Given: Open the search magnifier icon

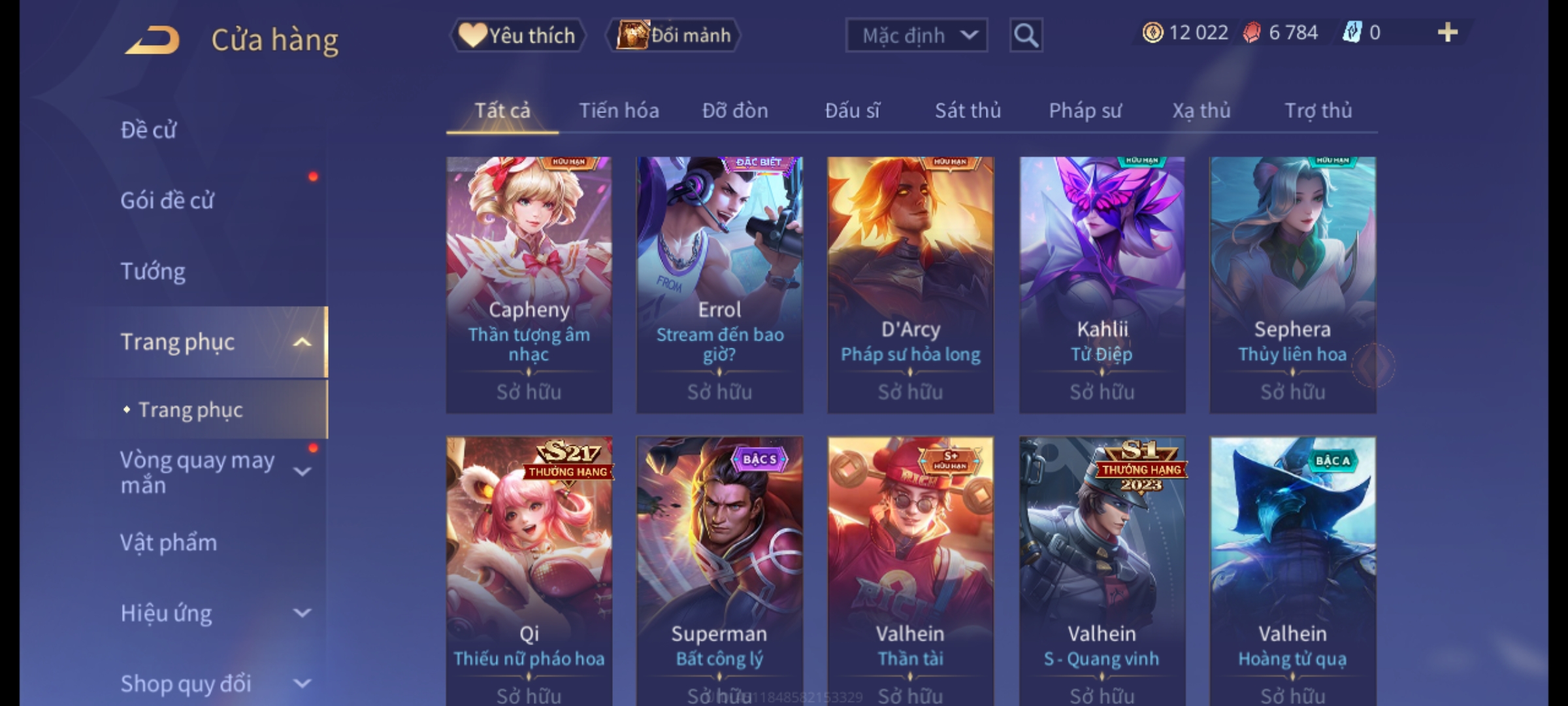Looking at the screenshot, I should click(x=1026, y=35).
